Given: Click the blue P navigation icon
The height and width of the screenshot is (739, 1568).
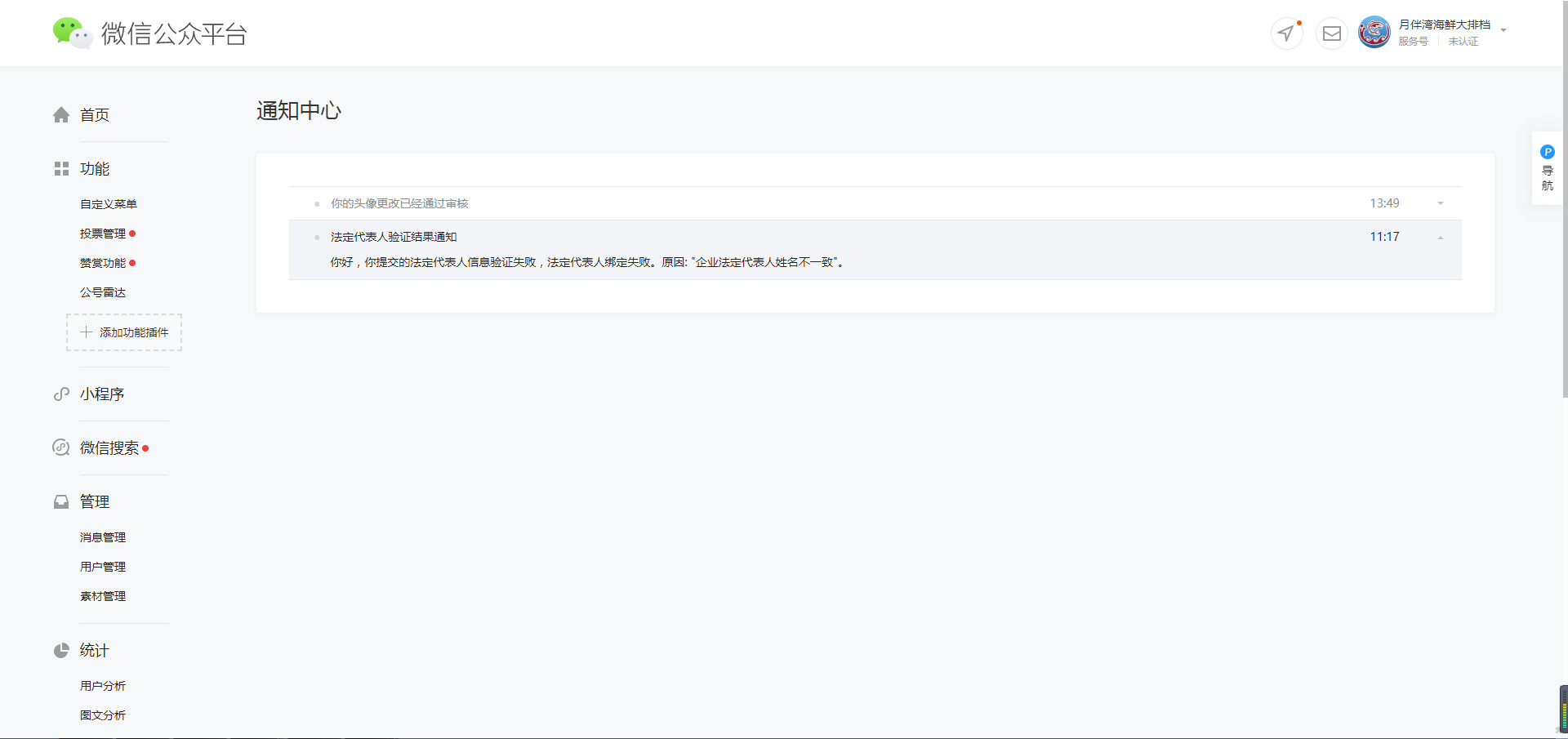Looking at the screenshot, I should point(1548,152).
